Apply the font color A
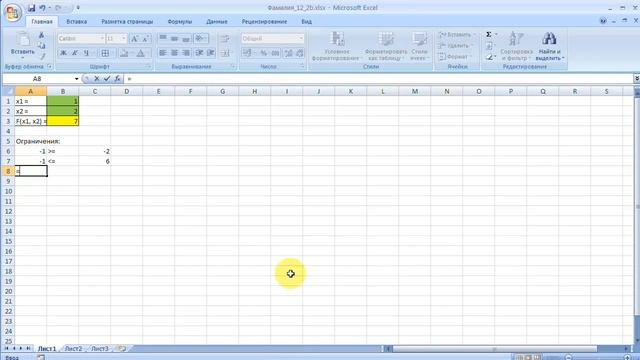 (x=140, y=53)
